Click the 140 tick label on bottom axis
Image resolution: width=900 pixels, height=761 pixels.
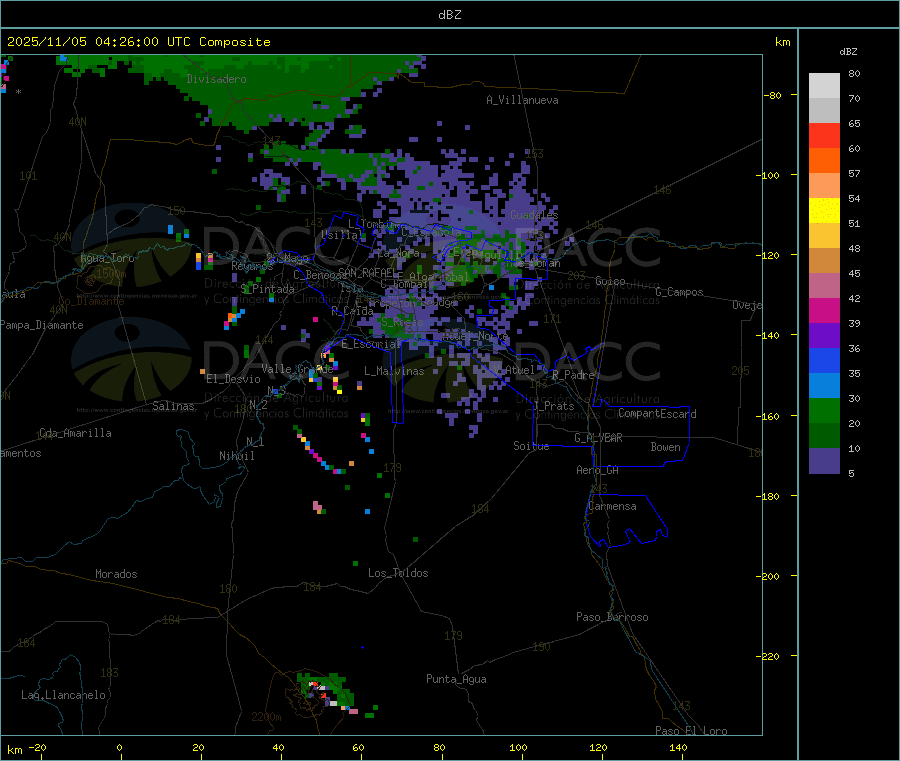[x=678, y=747]
